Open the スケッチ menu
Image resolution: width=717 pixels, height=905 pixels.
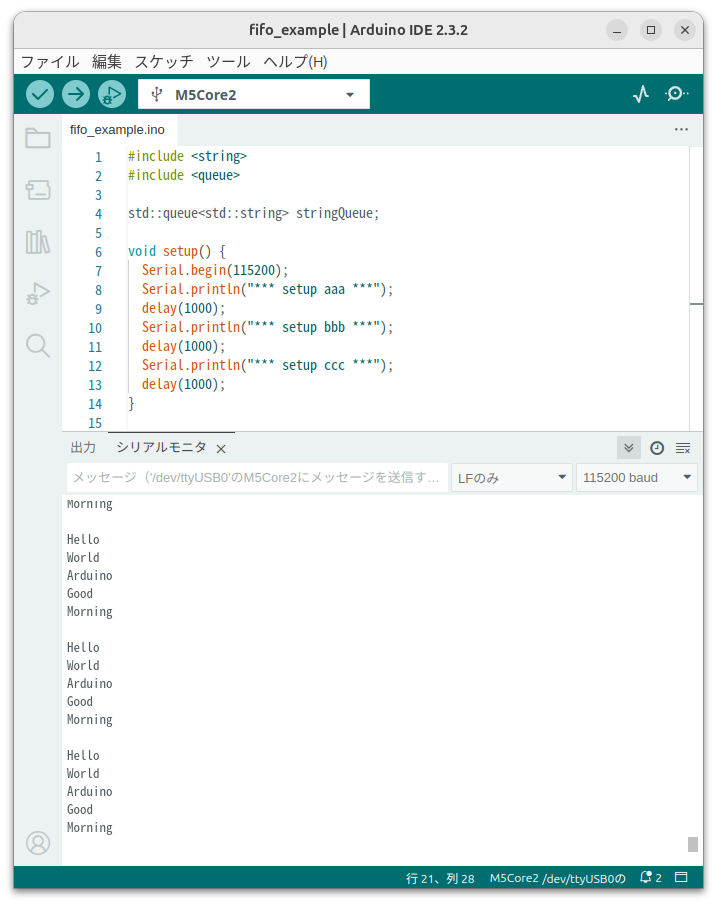click(x=164, y=62)
